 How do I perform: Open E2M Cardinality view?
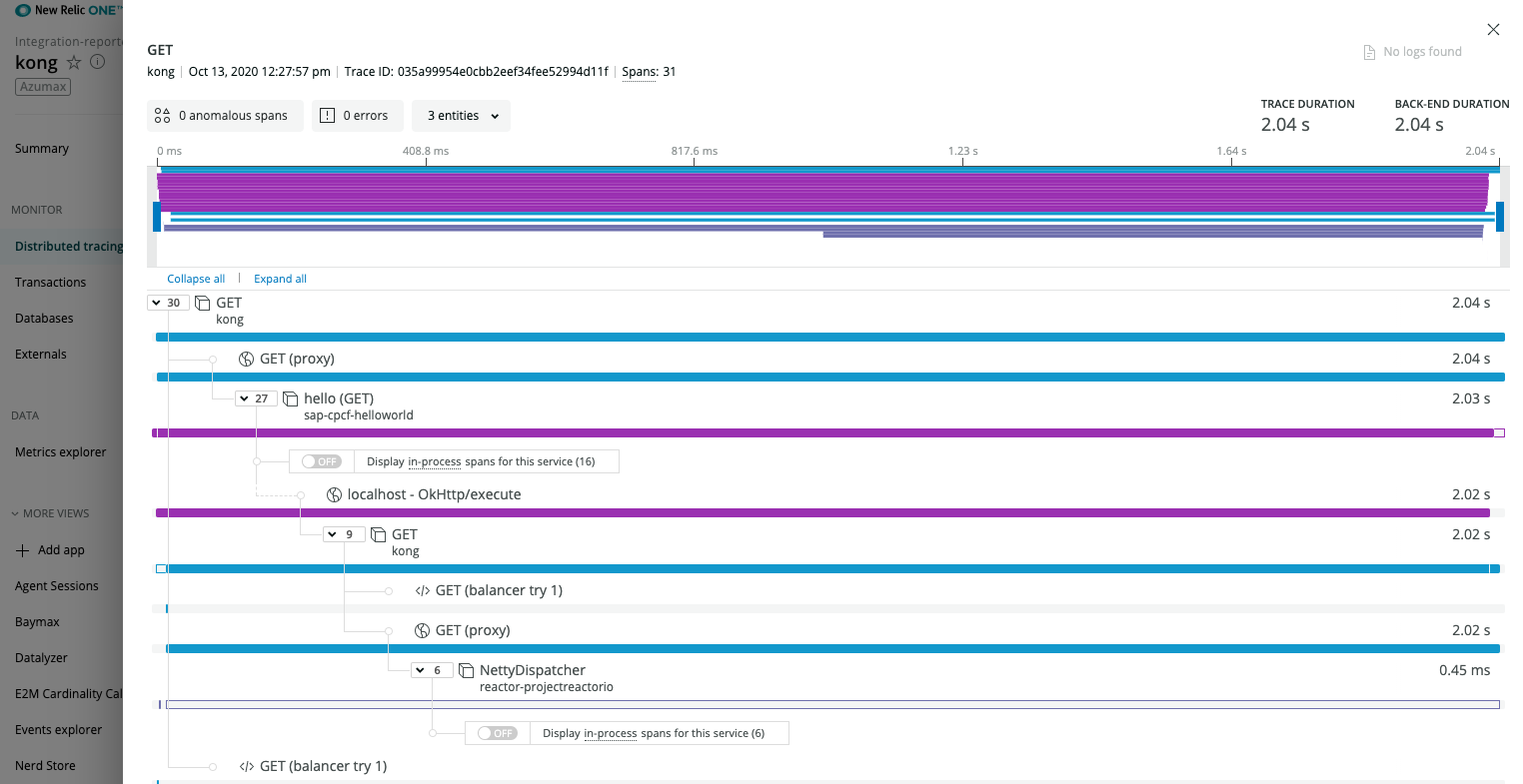point(69,694)
